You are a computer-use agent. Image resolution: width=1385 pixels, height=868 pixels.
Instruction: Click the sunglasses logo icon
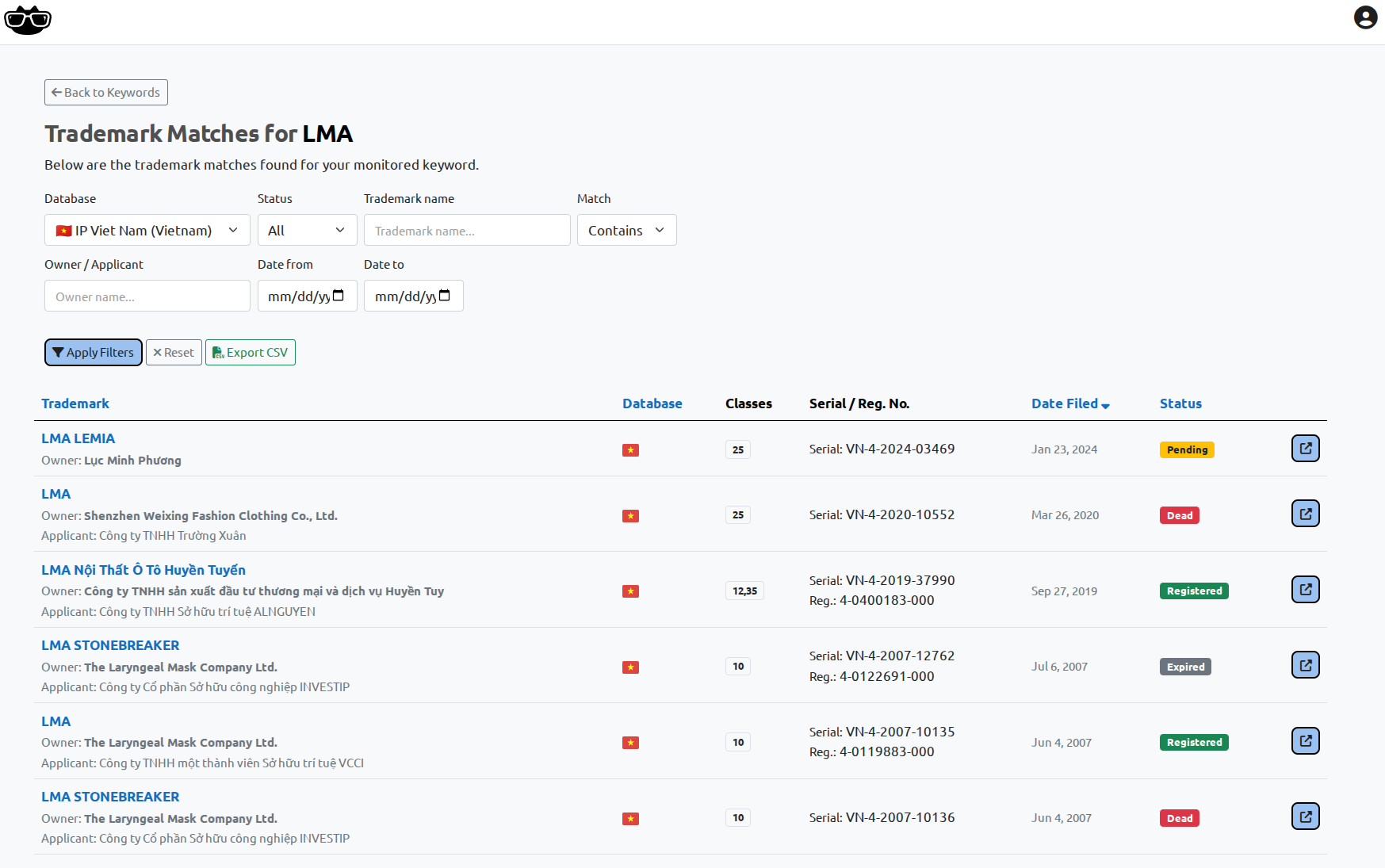[28, 20]
